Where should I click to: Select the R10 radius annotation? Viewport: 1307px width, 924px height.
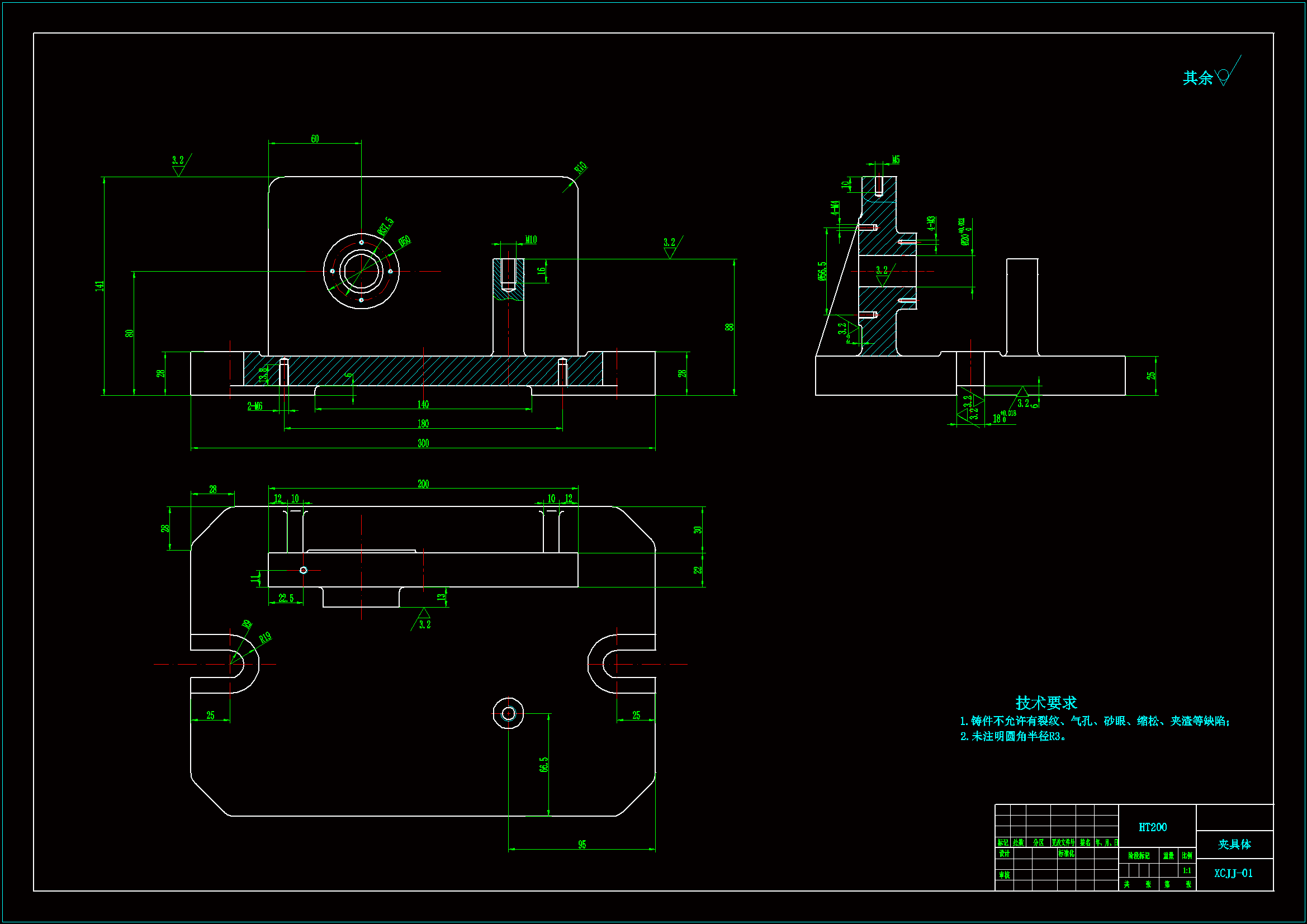coord(580,168)
